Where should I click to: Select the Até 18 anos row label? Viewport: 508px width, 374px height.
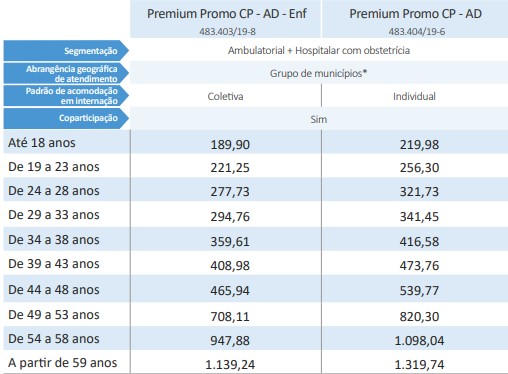42,143
